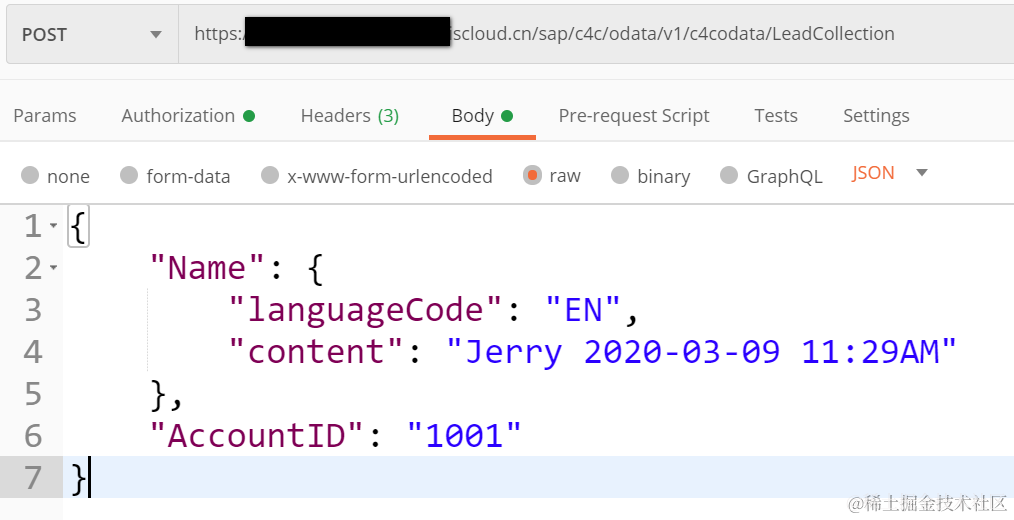The width and height of the screenshot is (1014, 520).
Task: Open the Pre-request Script tab
Action: pyautogui.click(x=634, y=116)
